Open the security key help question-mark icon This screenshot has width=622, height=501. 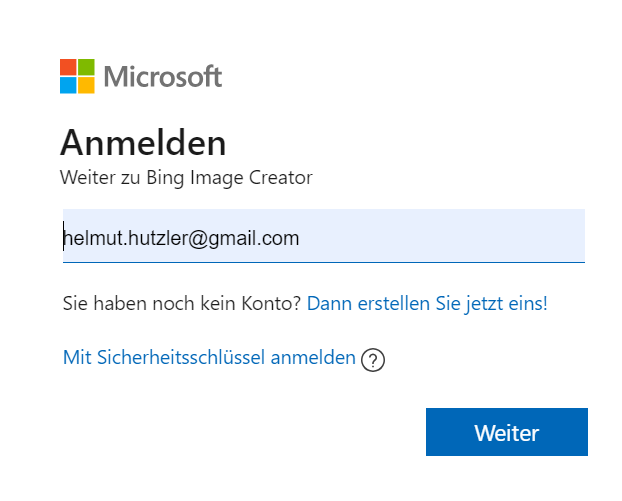click(x=373, y=360)
